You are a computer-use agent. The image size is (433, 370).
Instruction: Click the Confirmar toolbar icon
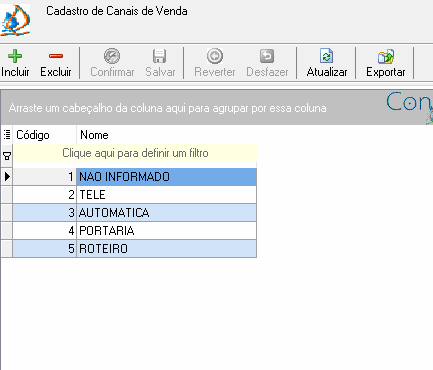coord(112,56)
